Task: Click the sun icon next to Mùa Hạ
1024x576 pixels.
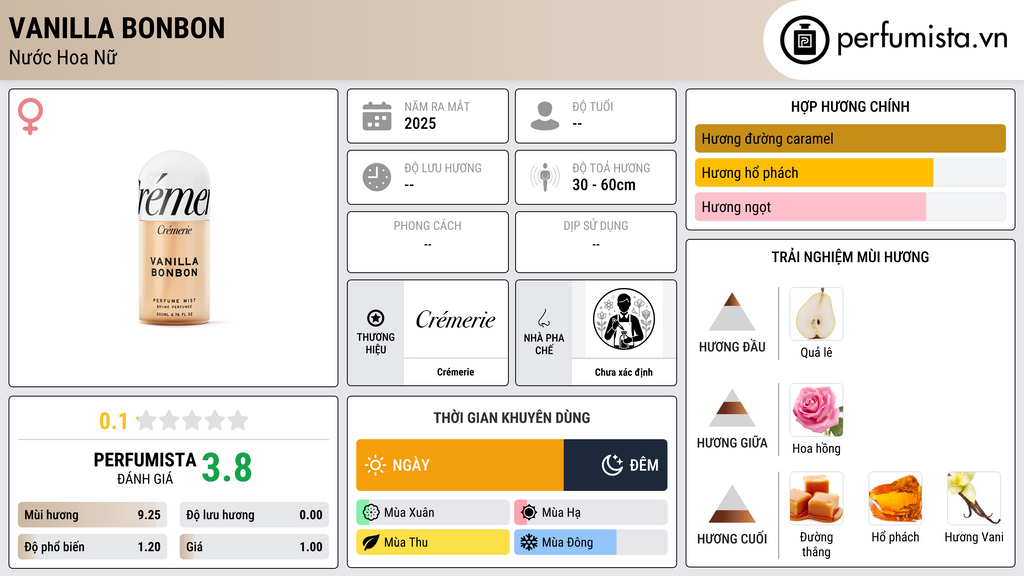Action: click(529, 512)
